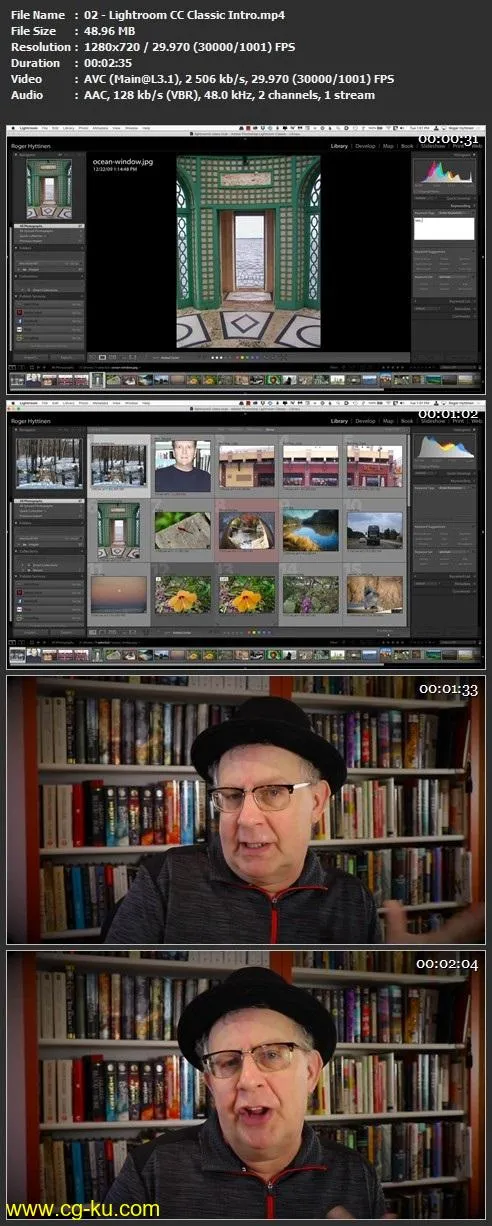Viewport: 492px width, 1226px height.
Task: Click the large ocean-window photo in loupe view
Action: click(249, 251)
